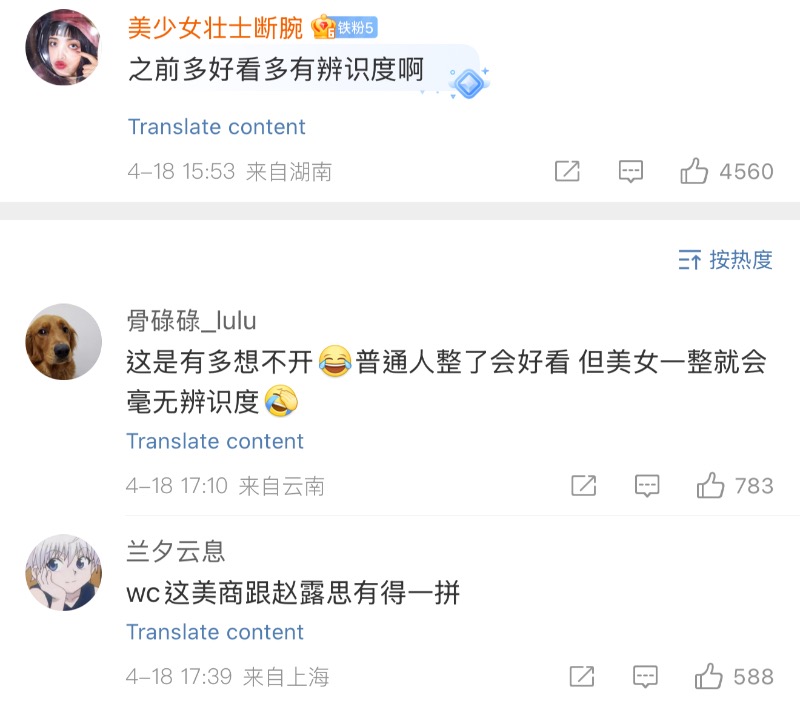This screenshot has height=704, width=800.
Task: Open username 兰夕云息 profile
Action: tap(176, 550)
